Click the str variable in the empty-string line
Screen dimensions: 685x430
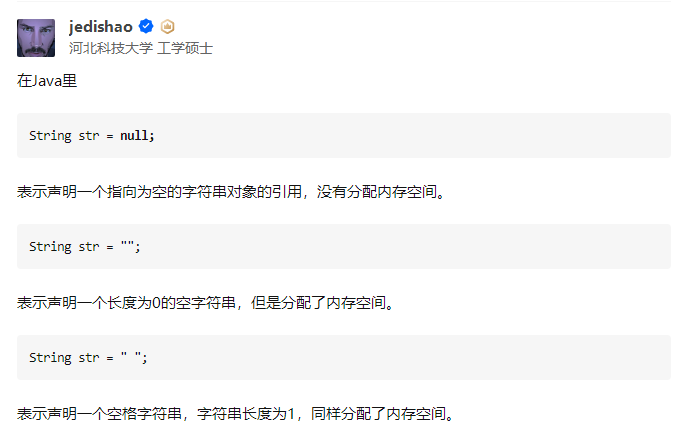pyautogui.click(x=89, y=247)
